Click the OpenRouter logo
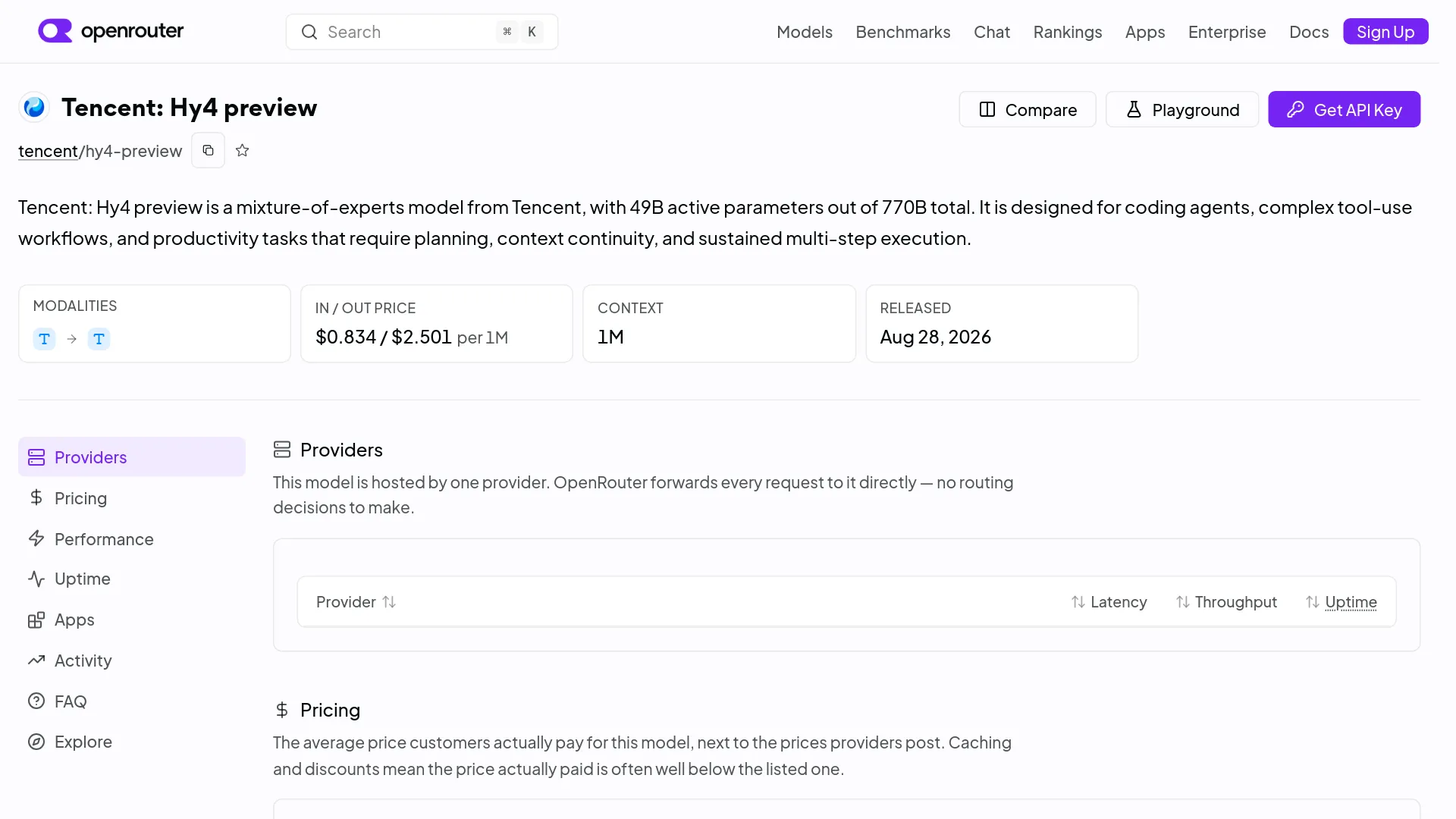This screenshot has width=1456, height=819. pos(111,31)
